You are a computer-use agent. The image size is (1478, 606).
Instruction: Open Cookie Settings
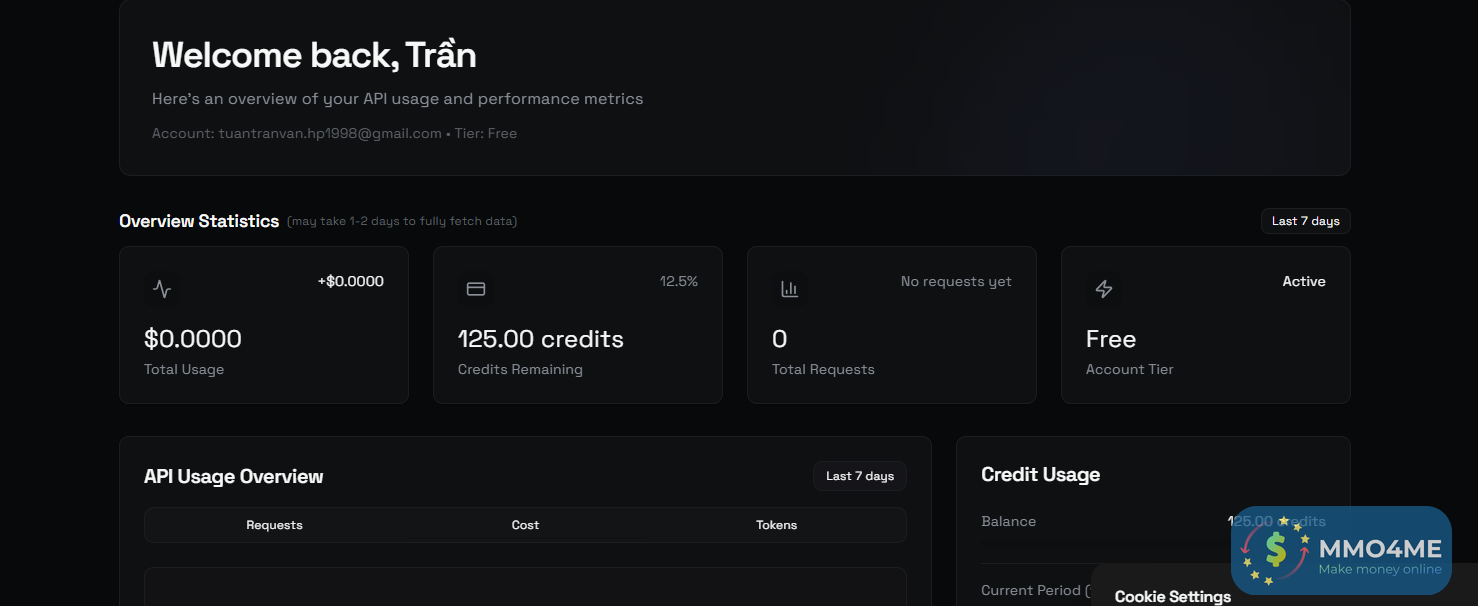tap(1172, 596)
